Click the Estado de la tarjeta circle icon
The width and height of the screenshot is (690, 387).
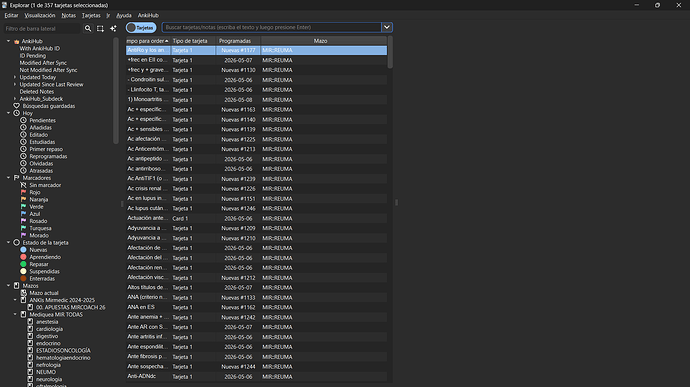(17, 243)
